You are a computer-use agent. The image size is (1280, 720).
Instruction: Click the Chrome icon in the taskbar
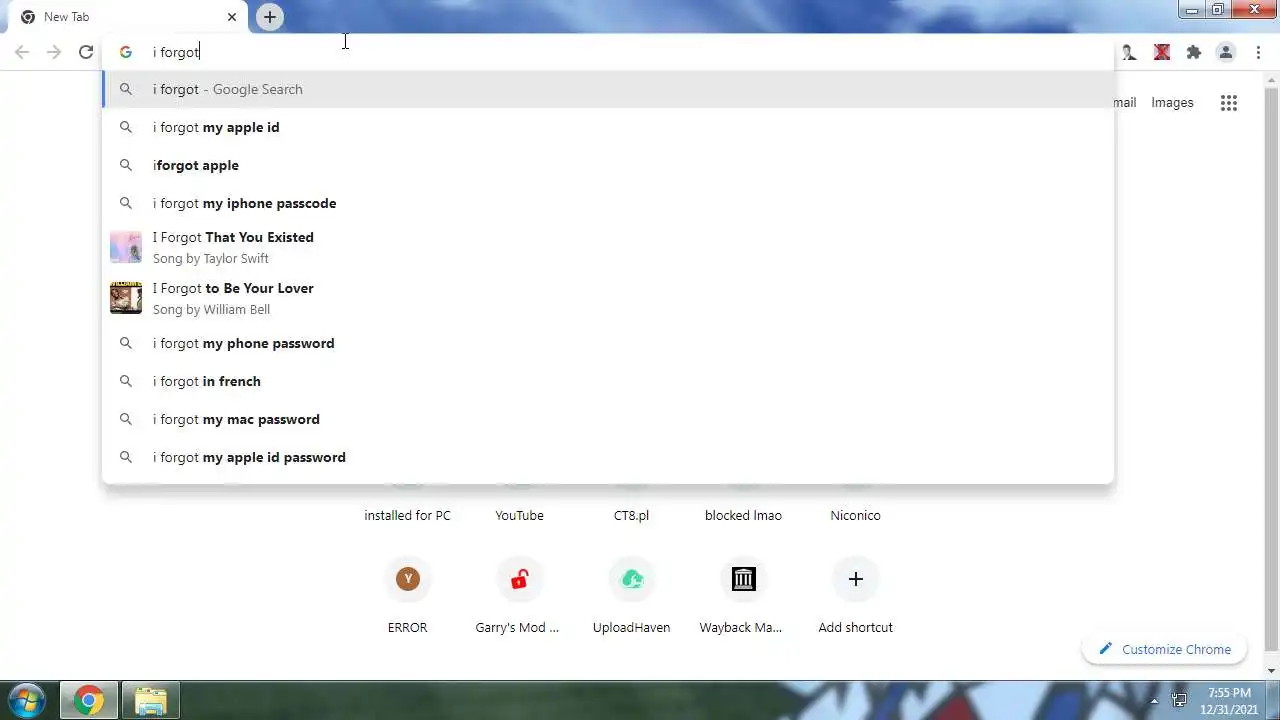pyautogui.click(x=89, y=701)
